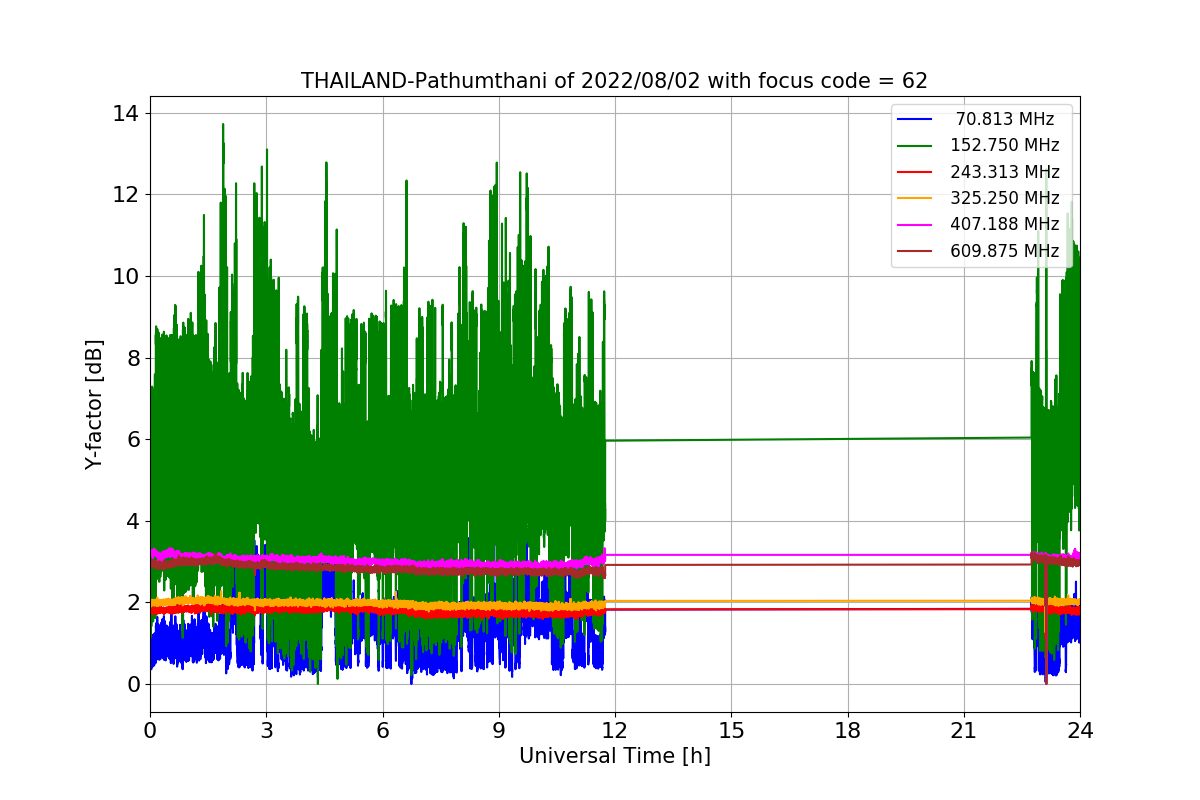1200x800 pixels.
Task: Click the Y-factor [dB] axis label
Action: click(94, 404)
